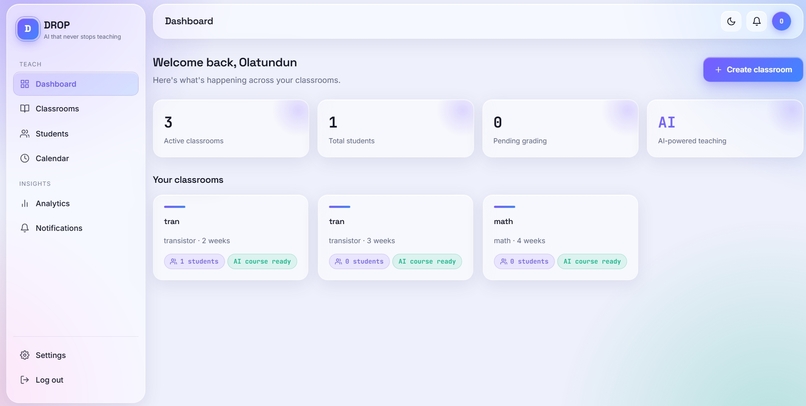
Task: Click the Calendar clock icon
Action: coord(24,158)
